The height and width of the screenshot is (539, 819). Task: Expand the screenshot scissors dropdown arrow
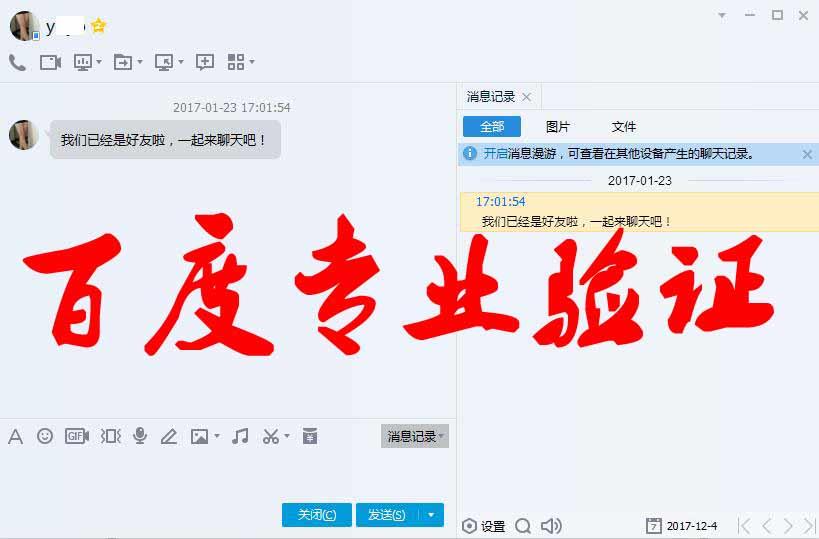[x=287, y=436]
